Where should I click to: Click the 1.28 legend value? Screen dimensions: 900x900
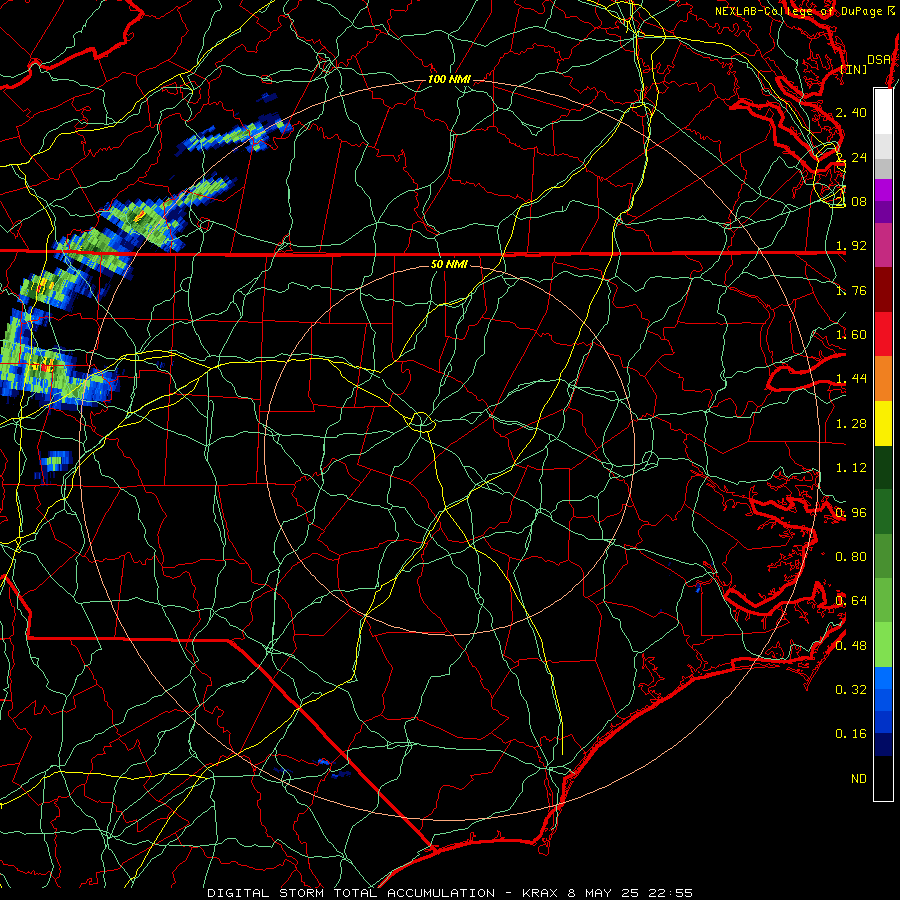coord(851,424)
